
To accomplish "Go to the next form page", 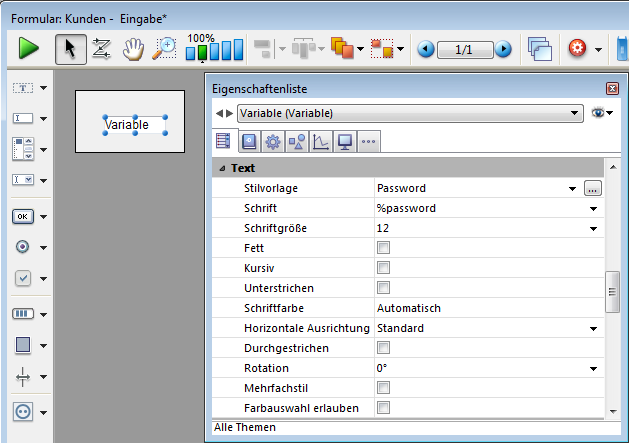I will (x=504, y=49).
